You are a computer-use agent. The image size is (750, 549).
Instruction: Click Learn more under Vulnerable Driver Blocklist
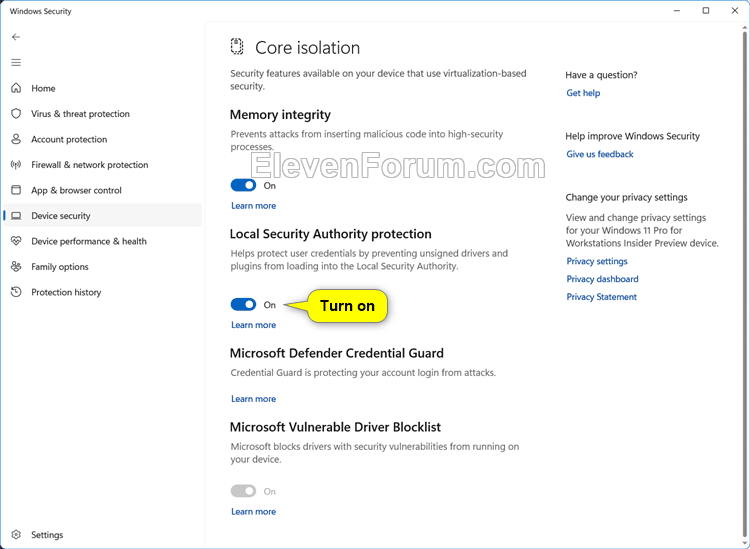tap(254, 511)
